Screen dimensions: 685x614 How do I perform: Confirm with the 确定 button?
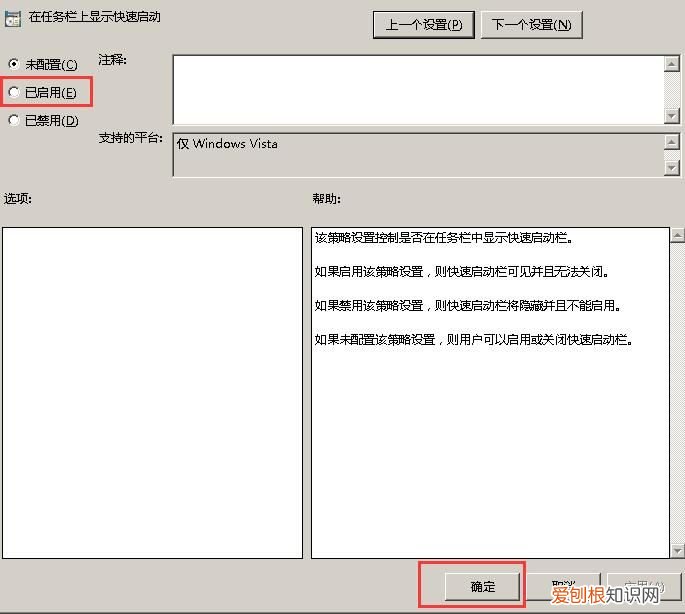[482, 586]
